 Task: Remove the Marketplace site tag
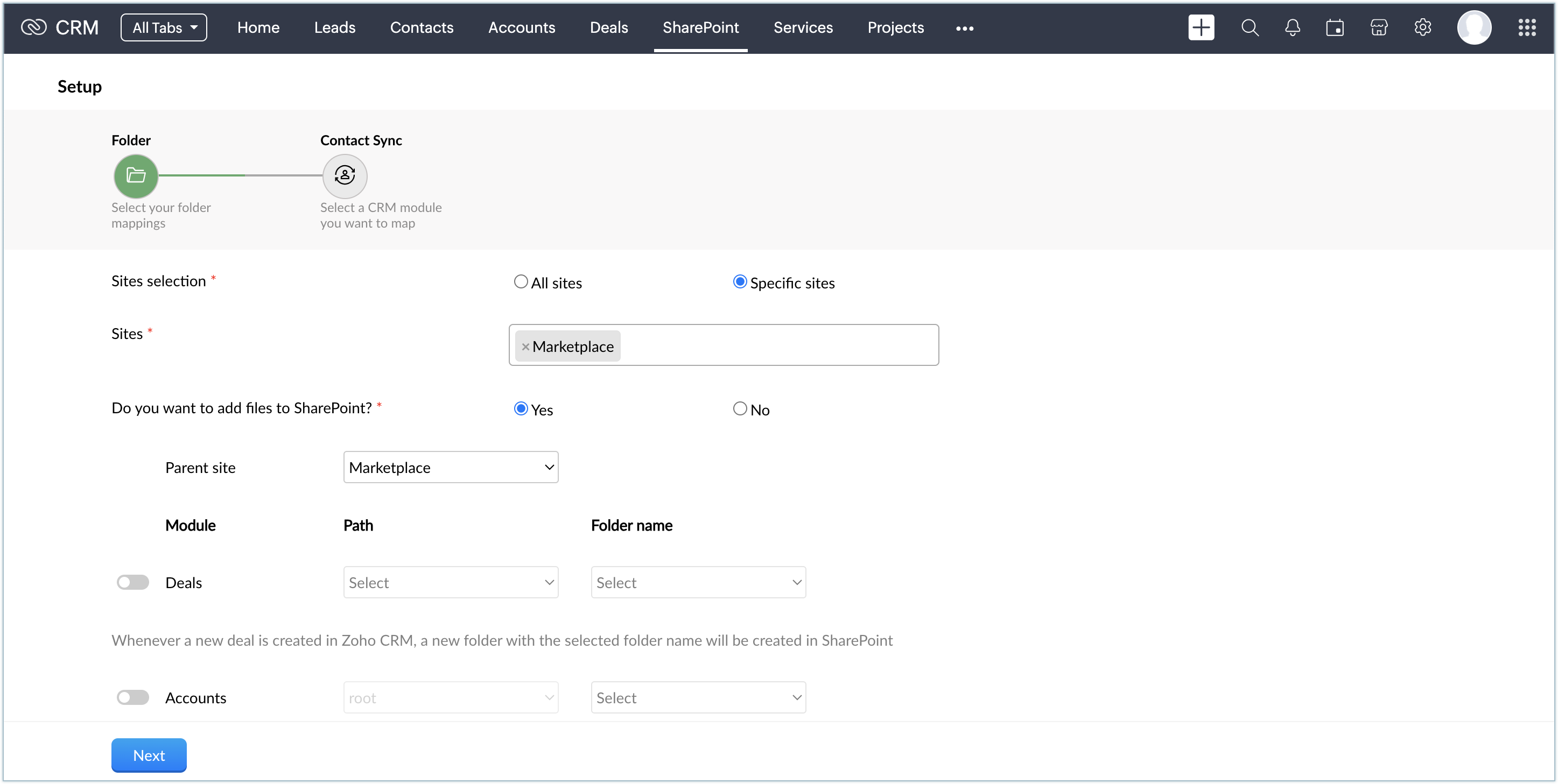(x=525, y=347)
